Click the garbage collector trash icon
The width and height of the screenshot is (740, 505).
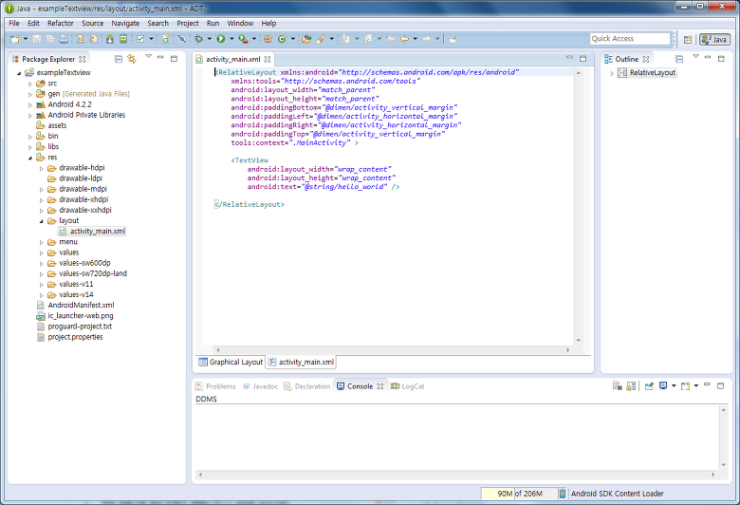tap(562, 494)
